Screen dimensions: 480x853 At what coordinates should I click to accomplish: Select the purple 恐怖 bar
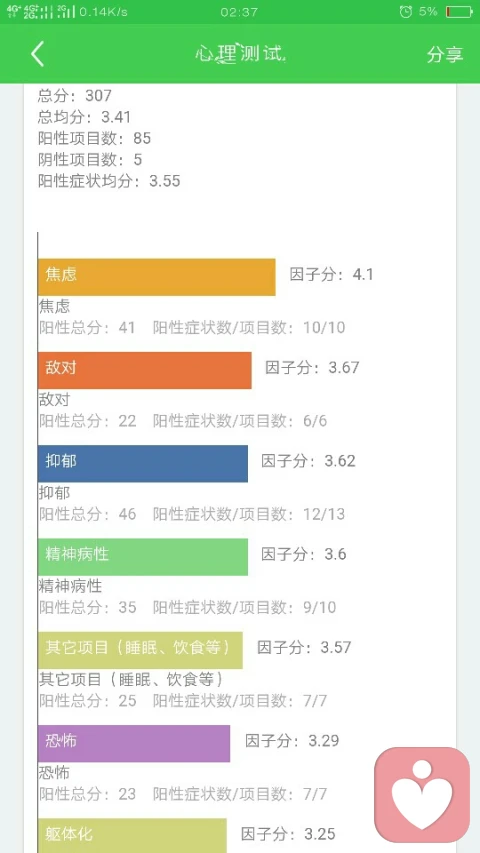(x=134, y=743)
